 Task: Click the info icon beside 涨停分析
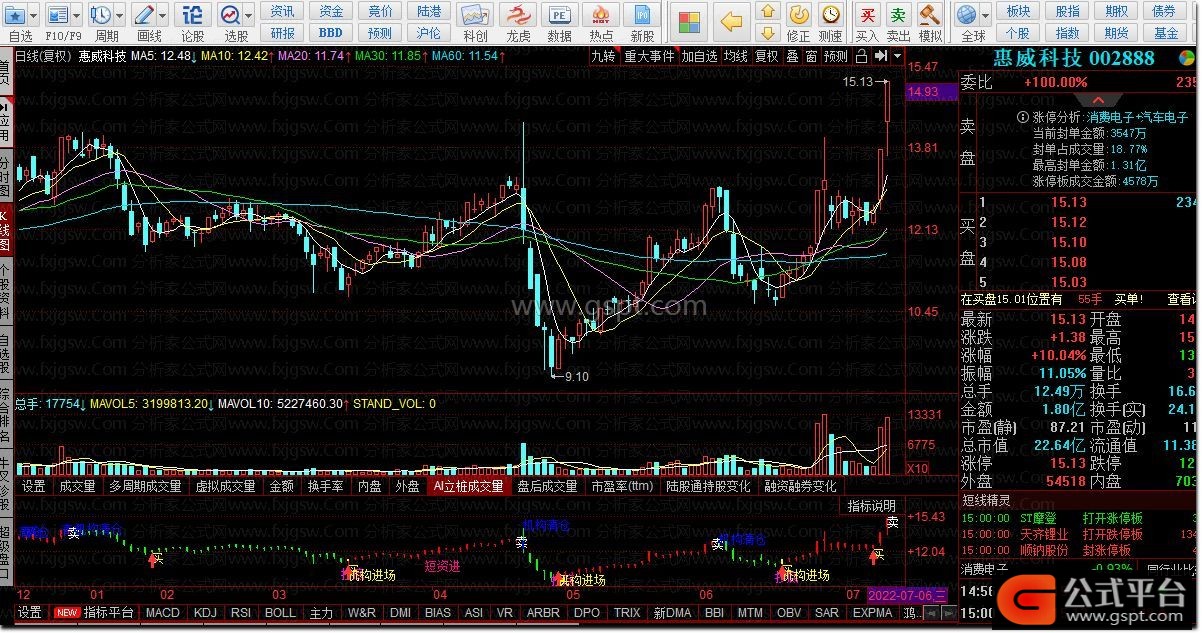tap(1022, 117)
